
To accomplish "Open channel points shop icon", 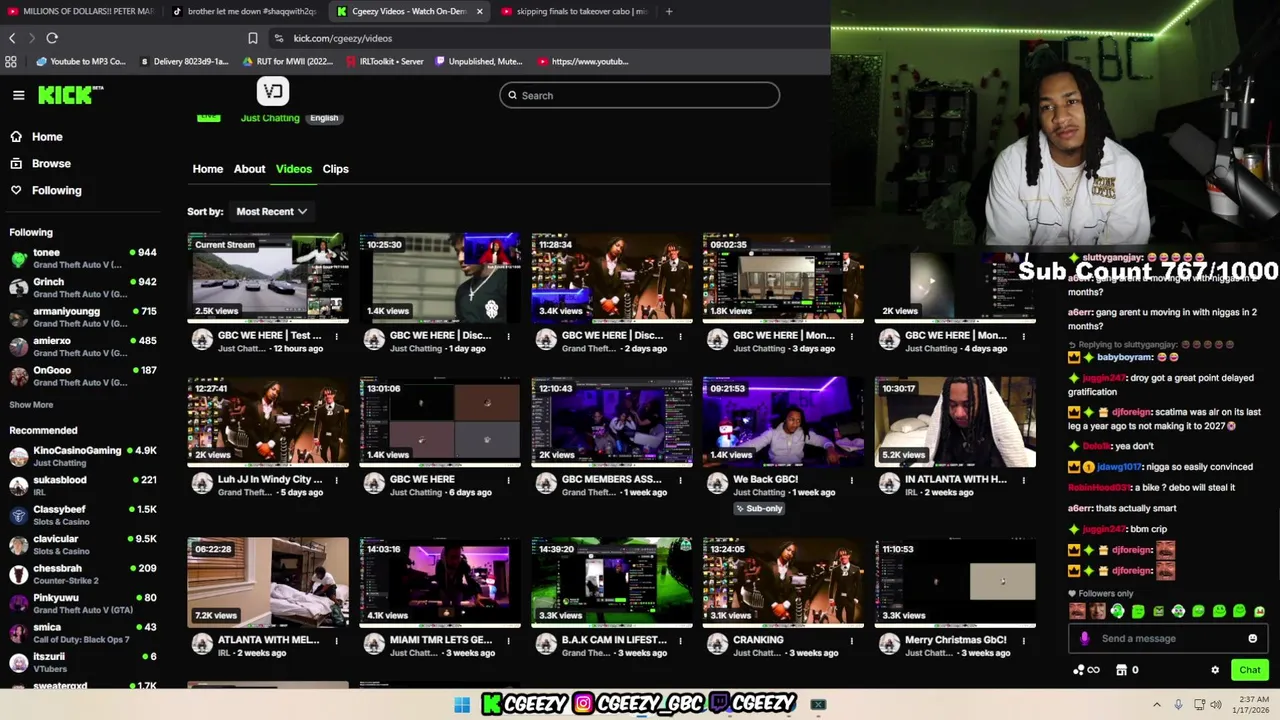I will pos(1121,670).
